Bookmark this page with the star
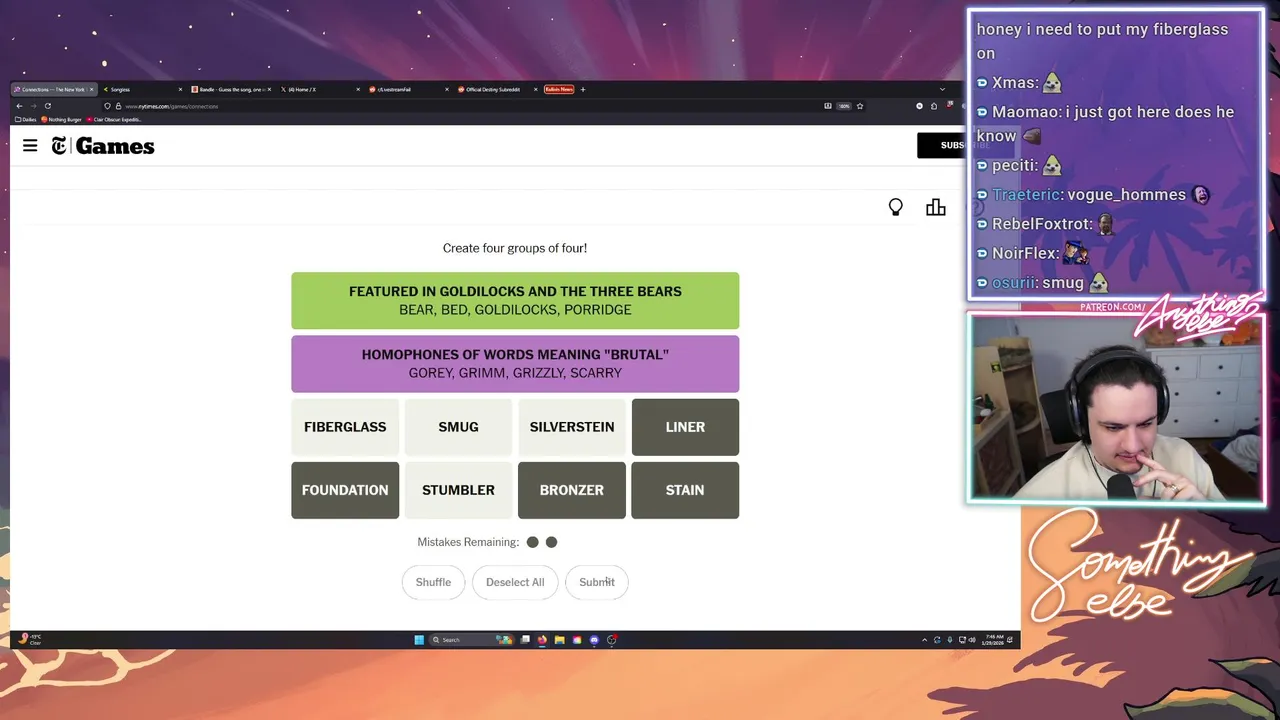 860,106
